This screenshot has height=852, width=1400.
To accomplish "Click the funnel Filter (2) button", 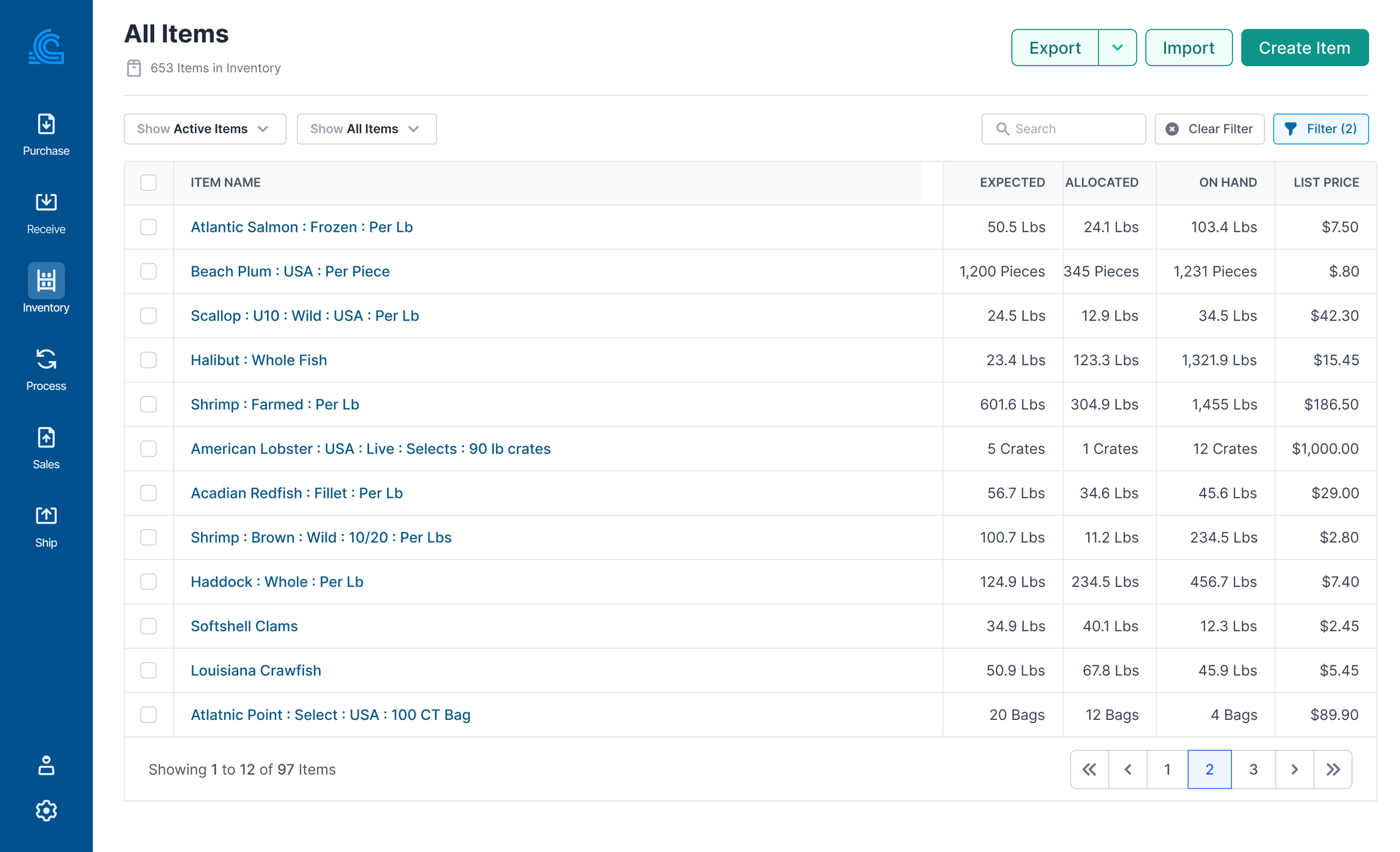I will pos(1320,129).
